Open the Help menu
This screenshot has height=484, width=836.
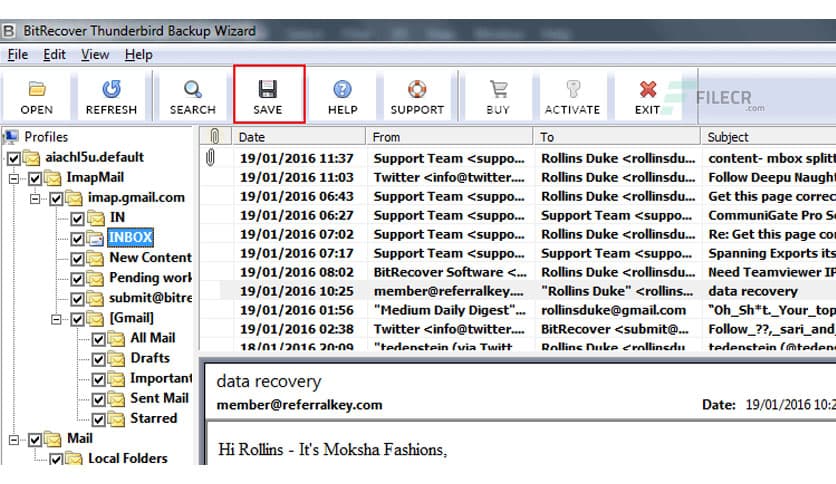pos(139,54)
